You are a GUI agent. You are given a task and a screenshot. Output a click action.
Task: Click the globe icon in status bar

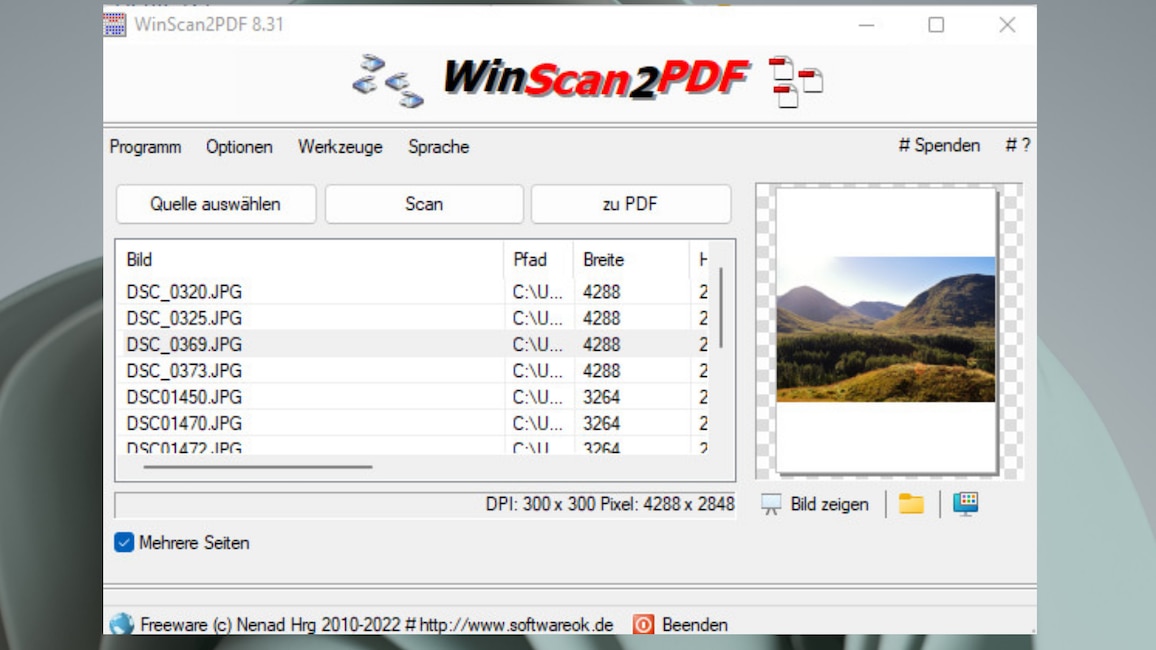[x=121, y=624]
